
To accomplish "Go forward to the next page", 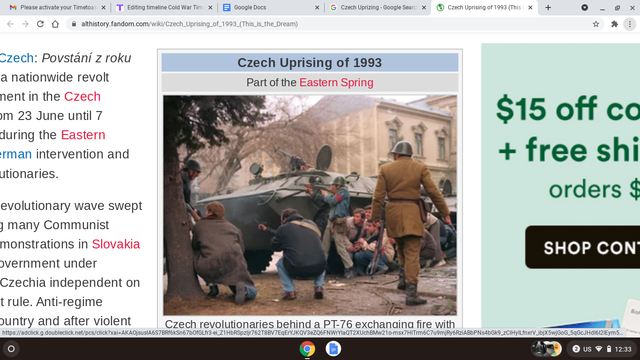I will (25, 24).
